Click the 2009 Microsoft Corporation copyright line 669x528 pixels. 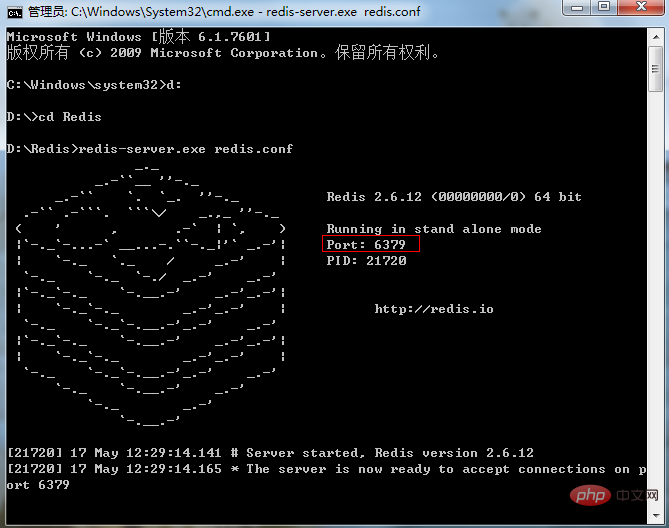point(222,53)
